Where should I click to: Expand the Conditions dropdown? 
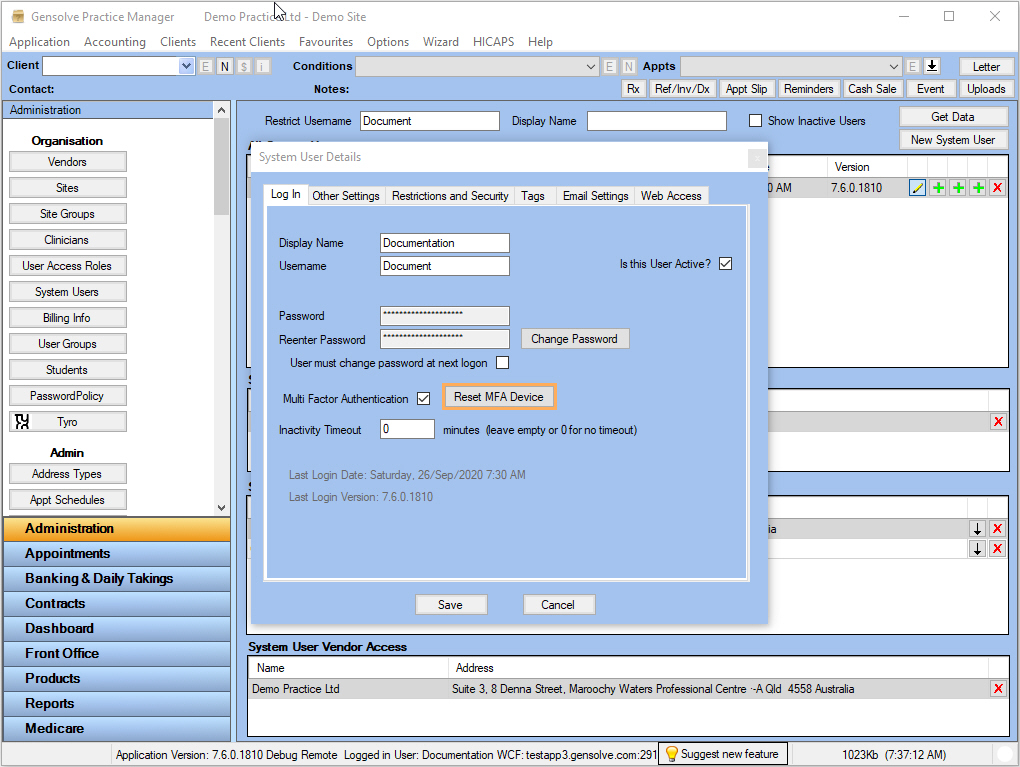590,66
